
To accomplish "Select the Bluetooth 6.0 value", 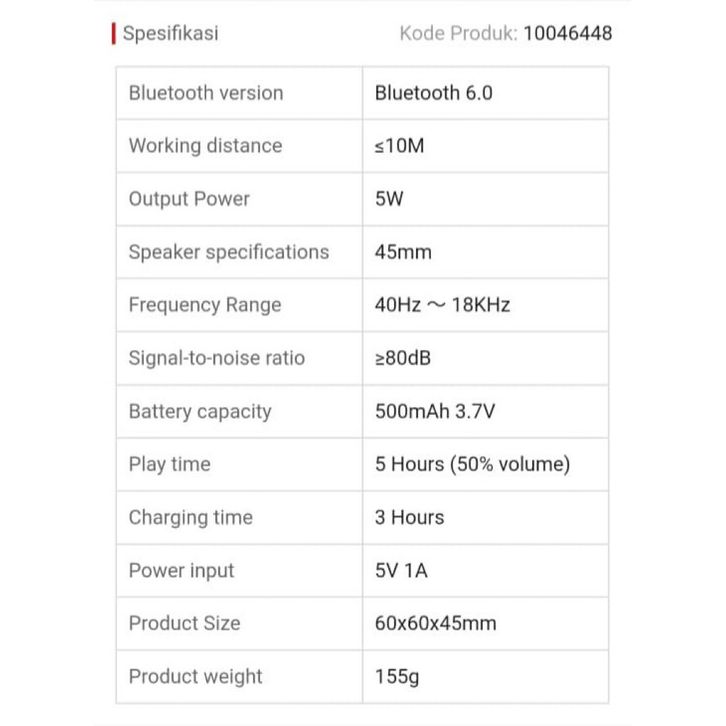I will 434,93.
